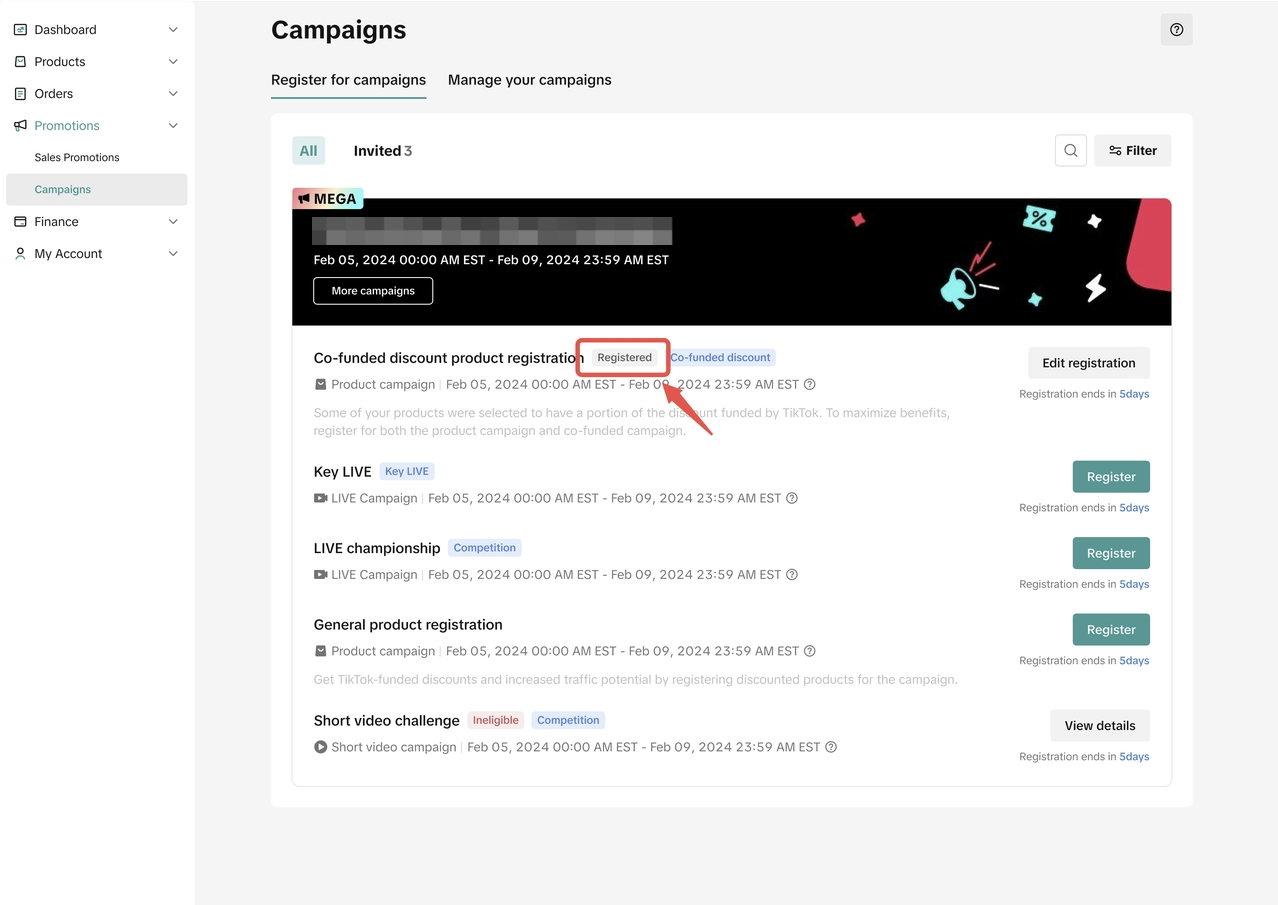Click Edit registration for Co-funded discount

point(1089,363)
